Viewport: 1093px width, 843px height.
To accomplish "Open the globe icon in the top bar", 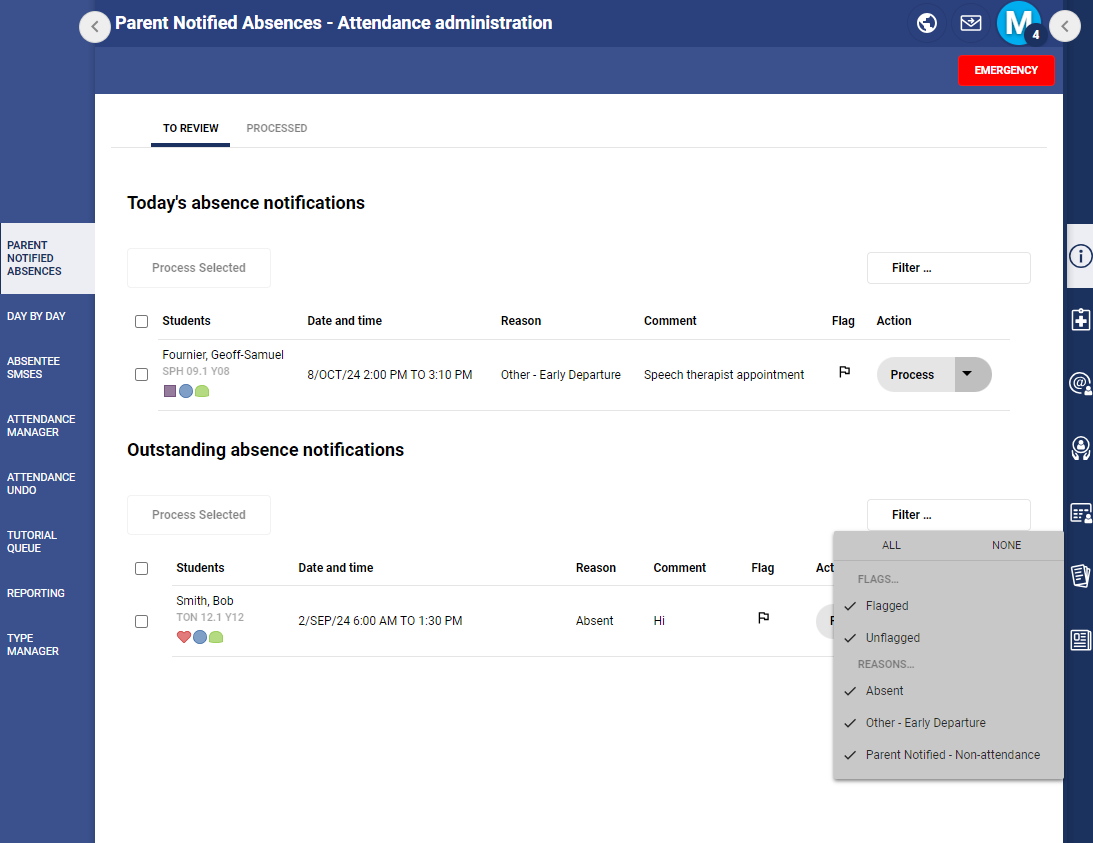I will (x=926, y=22).
